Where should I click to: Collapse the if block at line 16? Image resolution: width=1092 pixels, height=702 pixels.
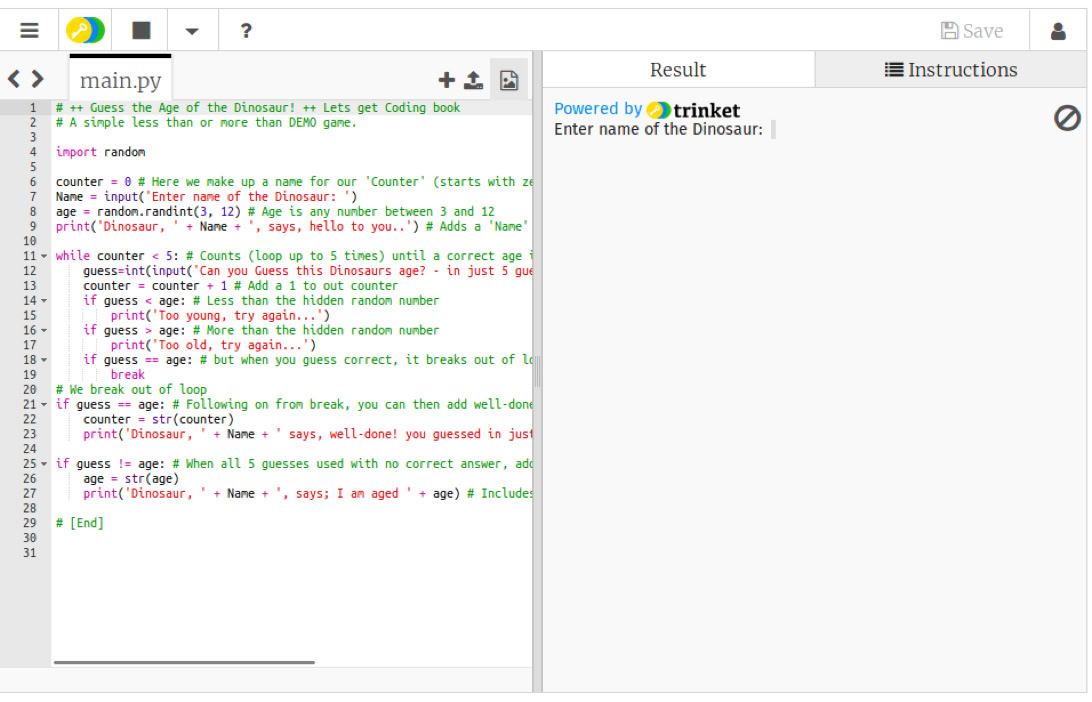[44, 331]
